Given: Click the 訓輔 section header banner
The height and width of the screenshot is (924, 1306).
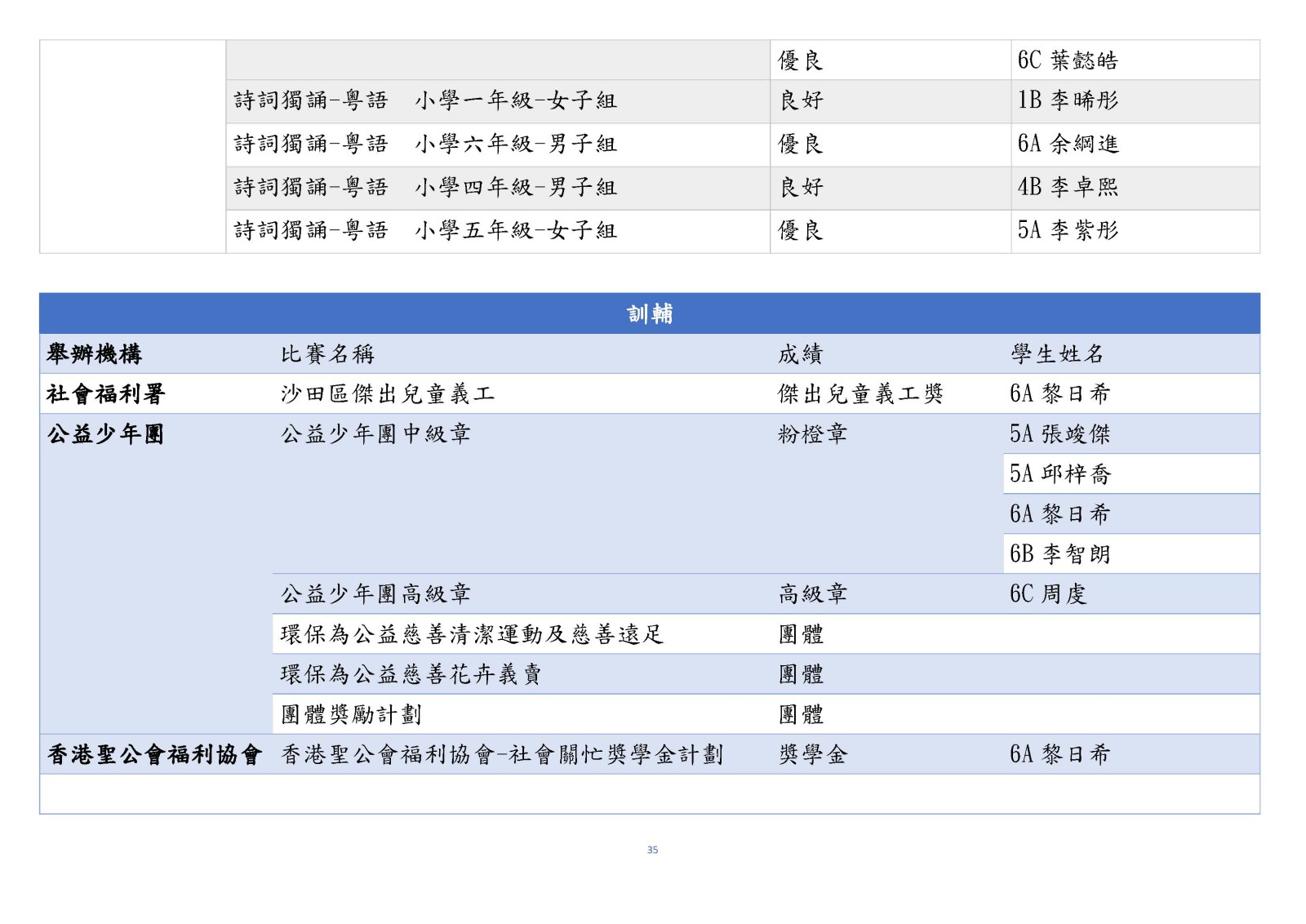Looking at the screenshot, I should coord(649,314).
